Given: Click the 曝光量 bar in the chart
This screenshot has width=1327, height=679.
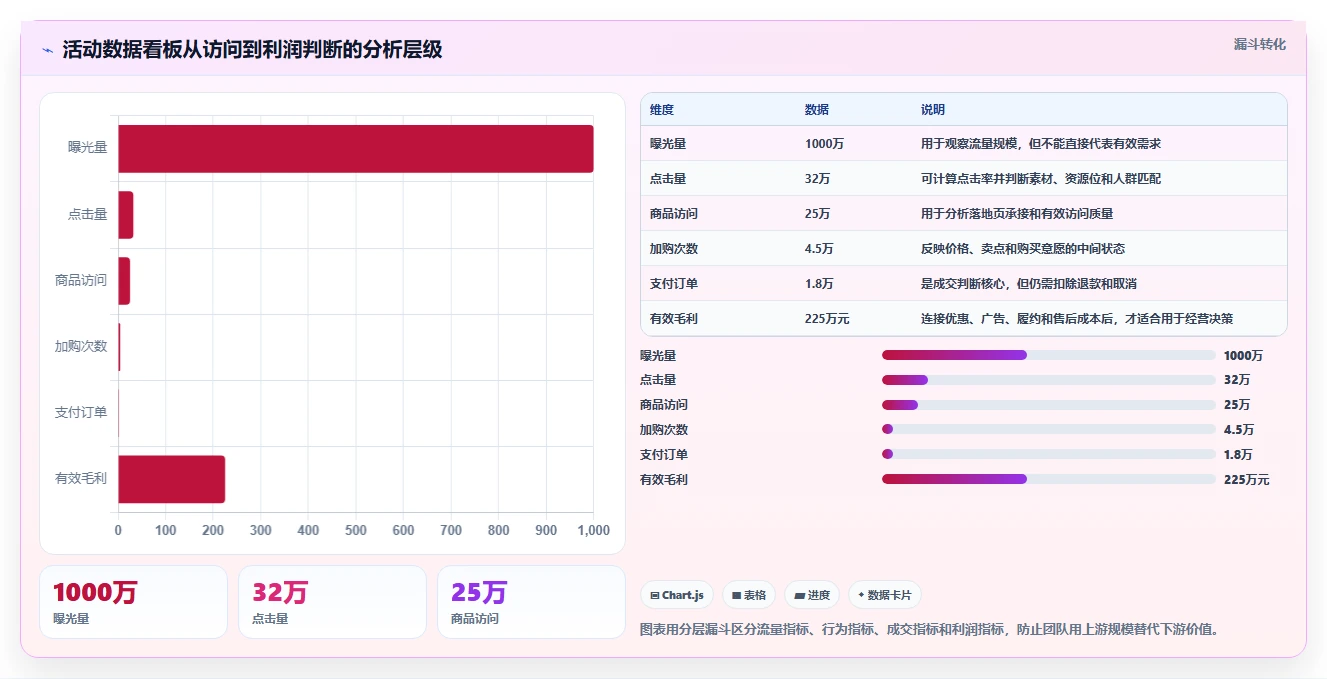Looking at the screenshot, I should click(x=356, y=148).
